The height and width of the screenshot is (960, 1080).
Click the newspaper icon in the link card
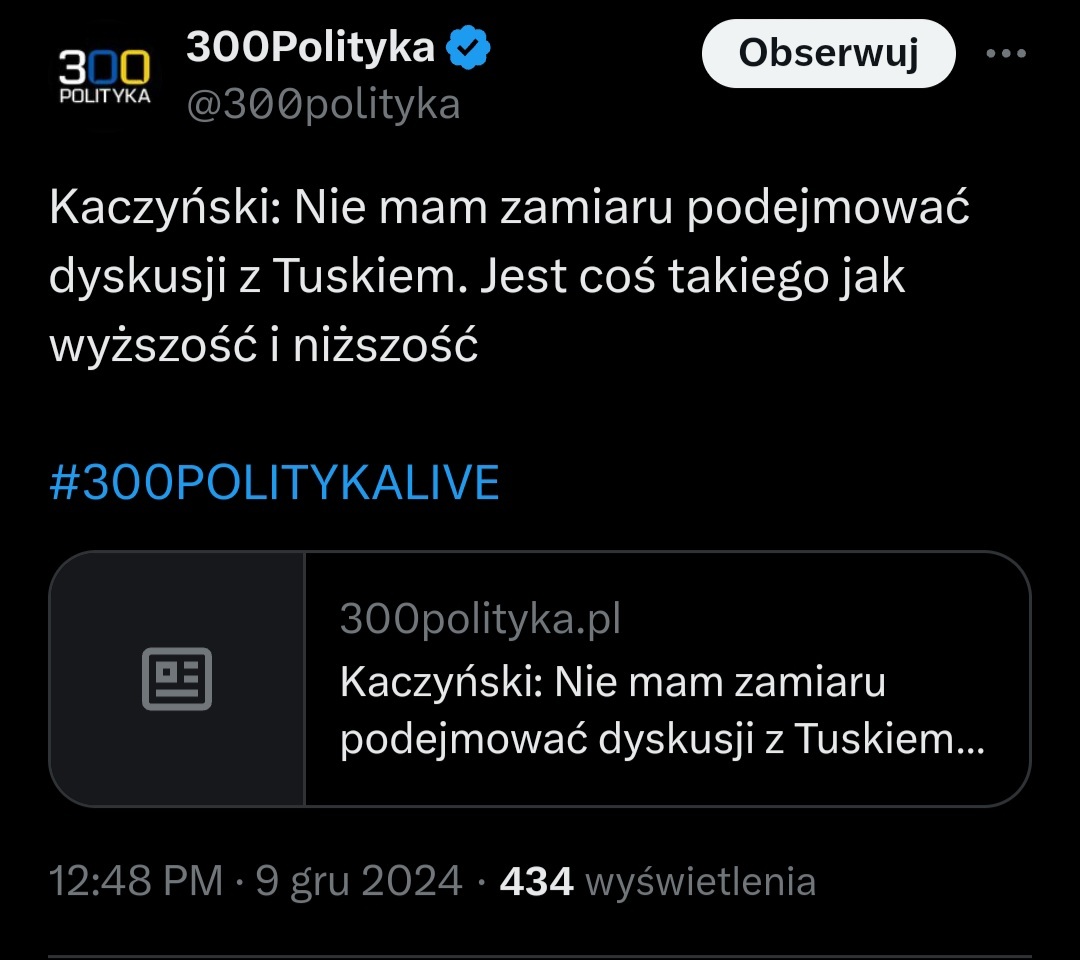pyautogui.click(x=177, y=679)
